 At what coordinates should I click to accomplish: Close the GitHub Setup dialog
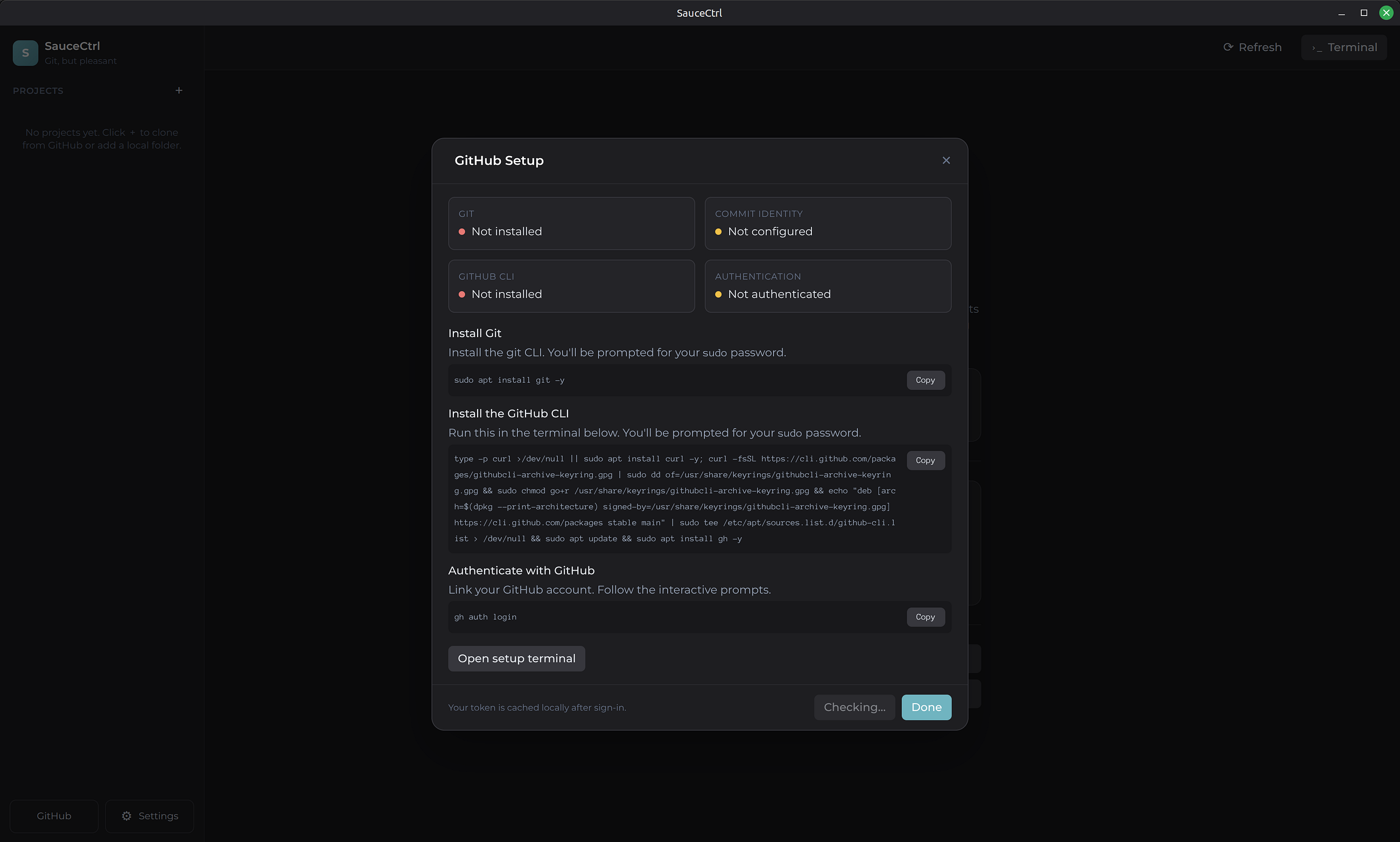point(946,160)
